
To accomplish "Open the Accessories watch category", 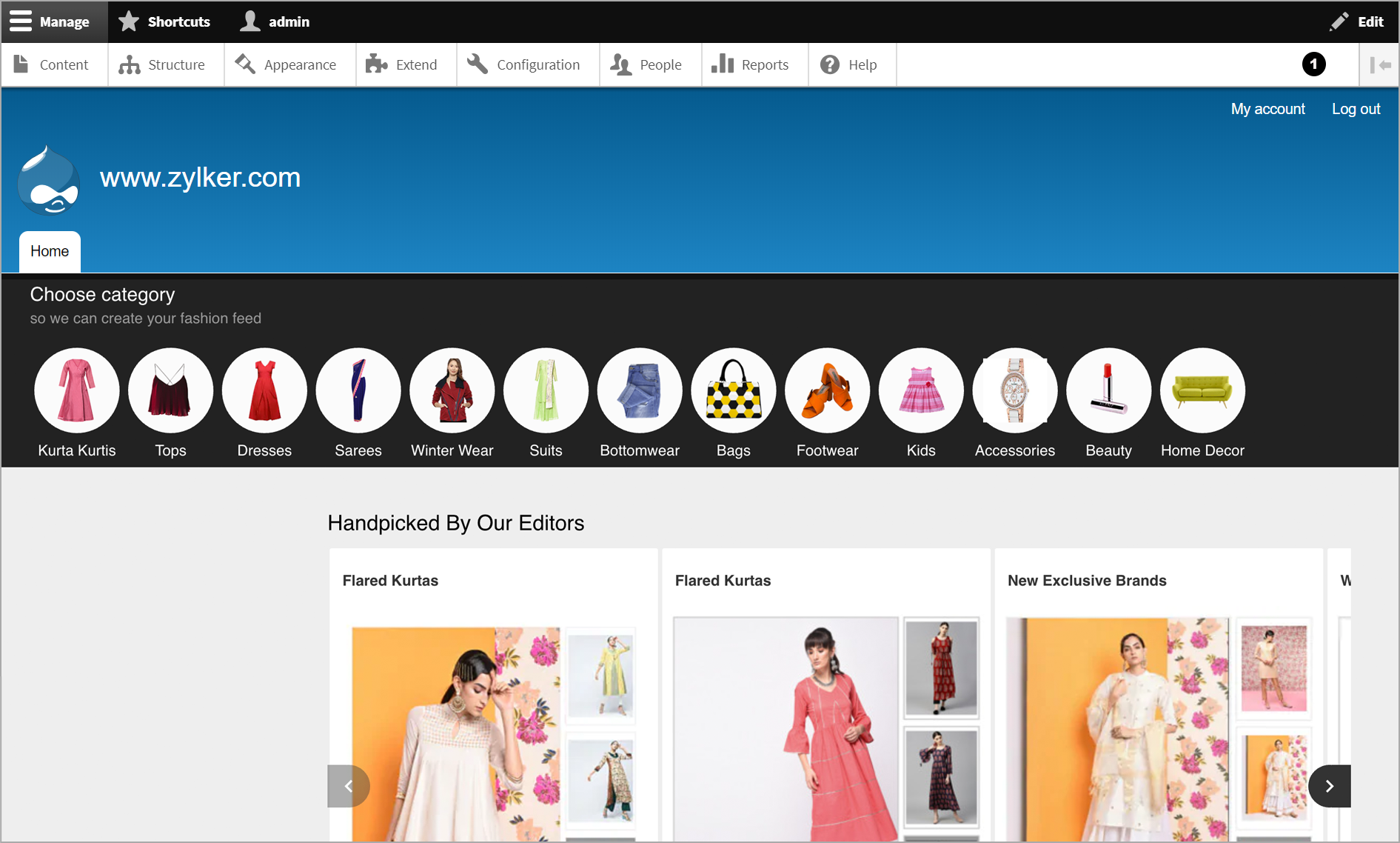I will click(1014, 390).
